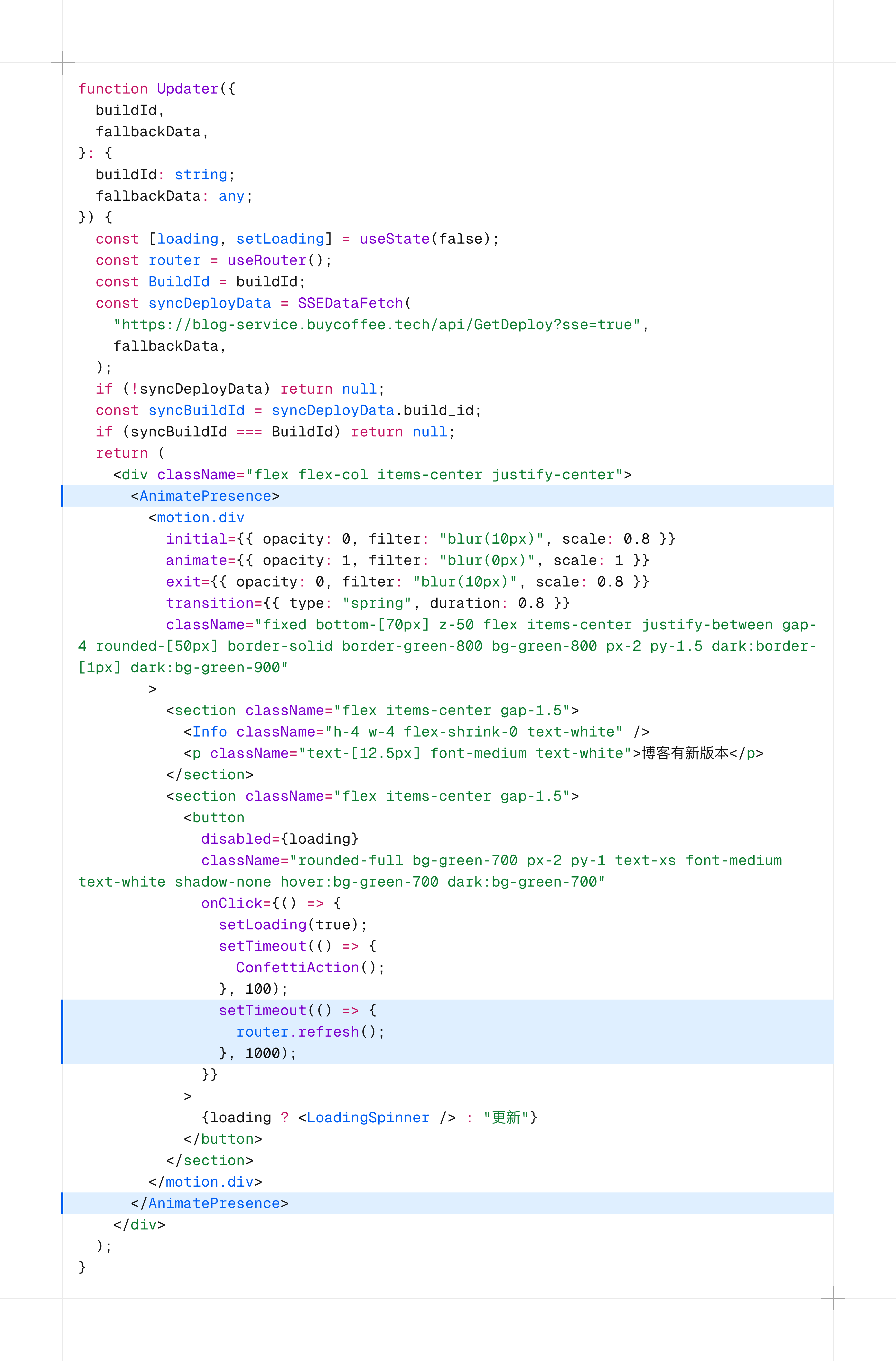Click the <Info className="h-4 w-4 line
This screenshot has width=896, height=1361.
[416, 732]
